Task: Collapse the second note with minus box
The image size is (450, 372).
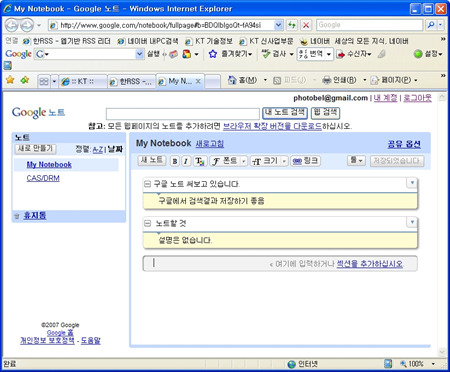Action: pos(147,223)
